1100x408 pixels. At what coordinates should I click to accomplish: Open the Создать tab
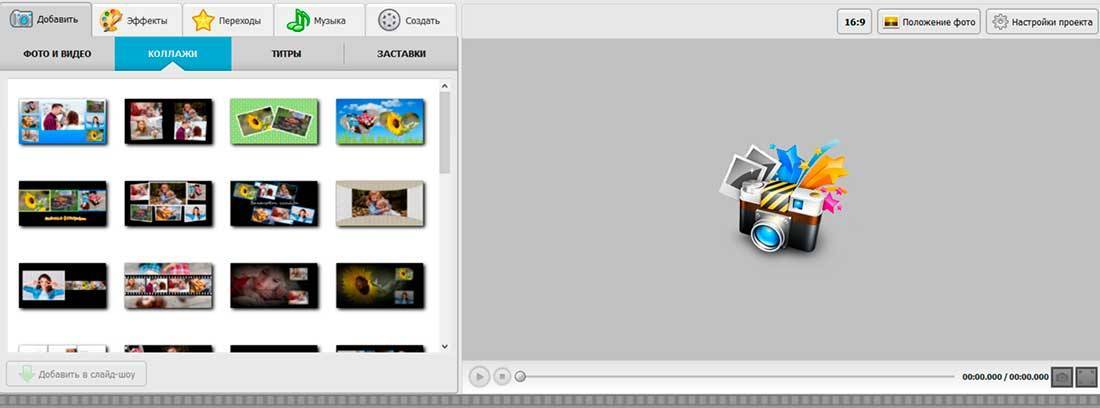411,20
